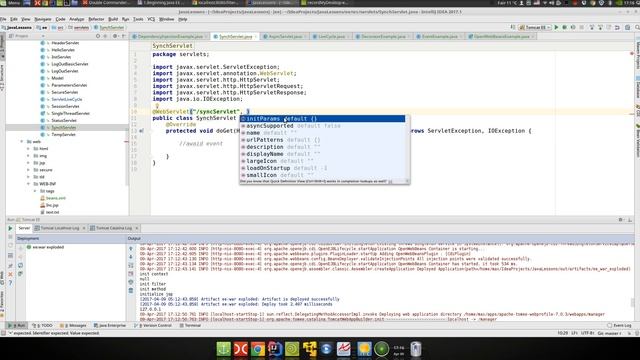Start debugging with the toolbar bug icon
This screenshot has width=640, height=360.
(564, 27)
